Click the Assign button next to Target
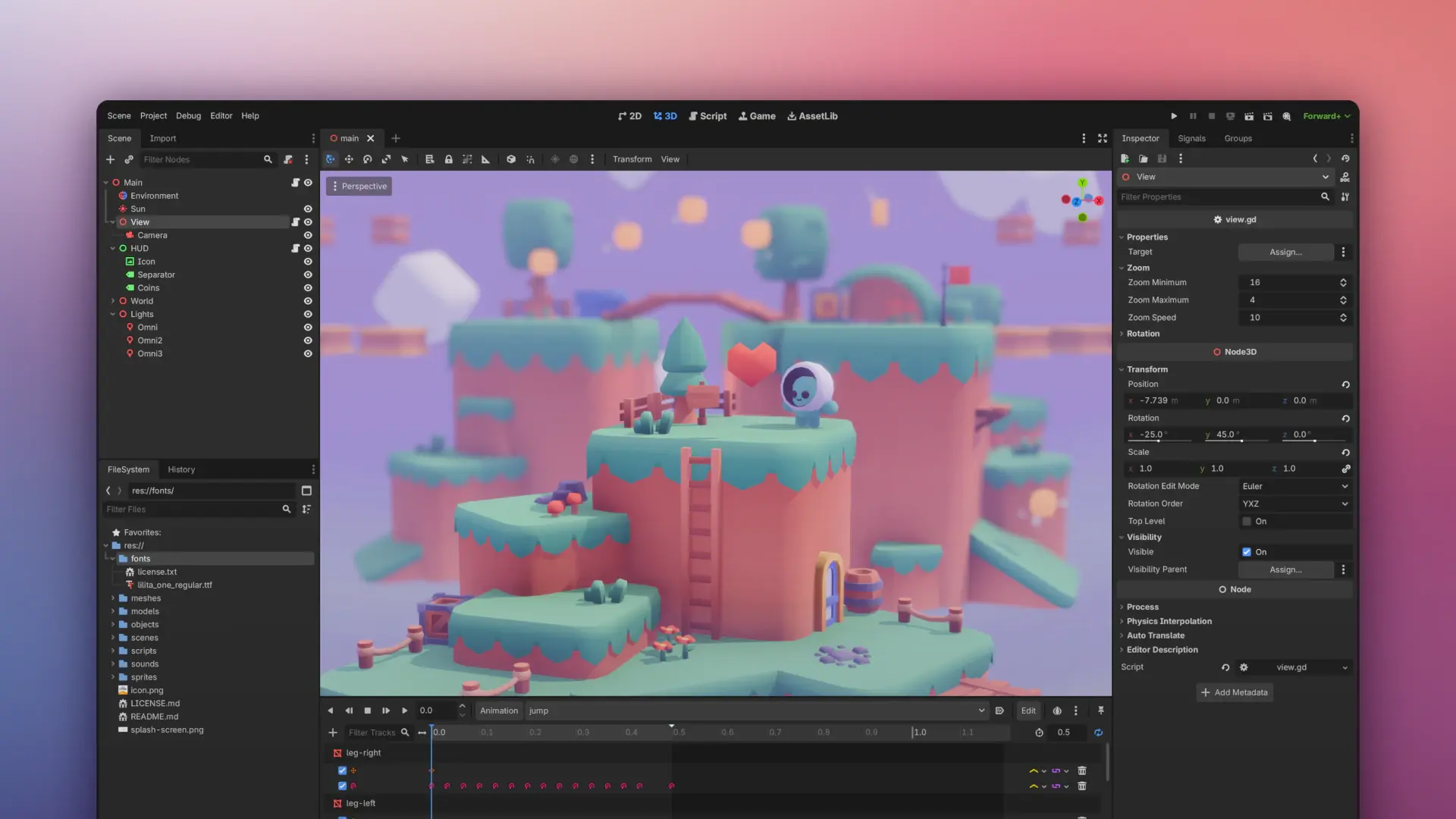 [x=1285, y=252]
